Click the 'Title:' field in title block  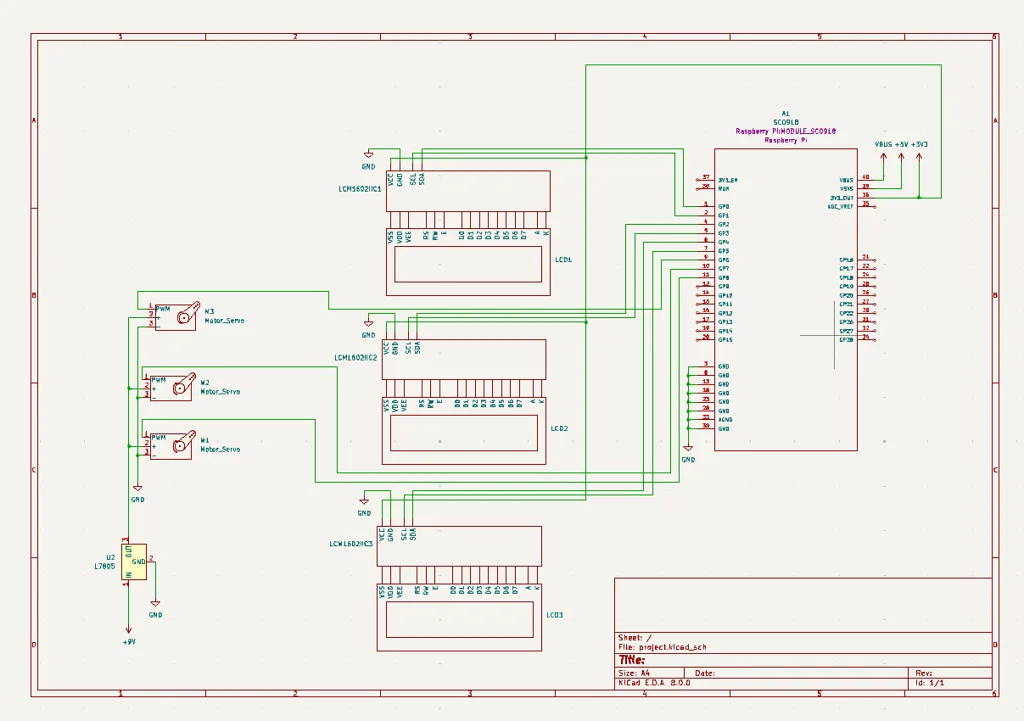pyautogui.click(x=631, y=660)
